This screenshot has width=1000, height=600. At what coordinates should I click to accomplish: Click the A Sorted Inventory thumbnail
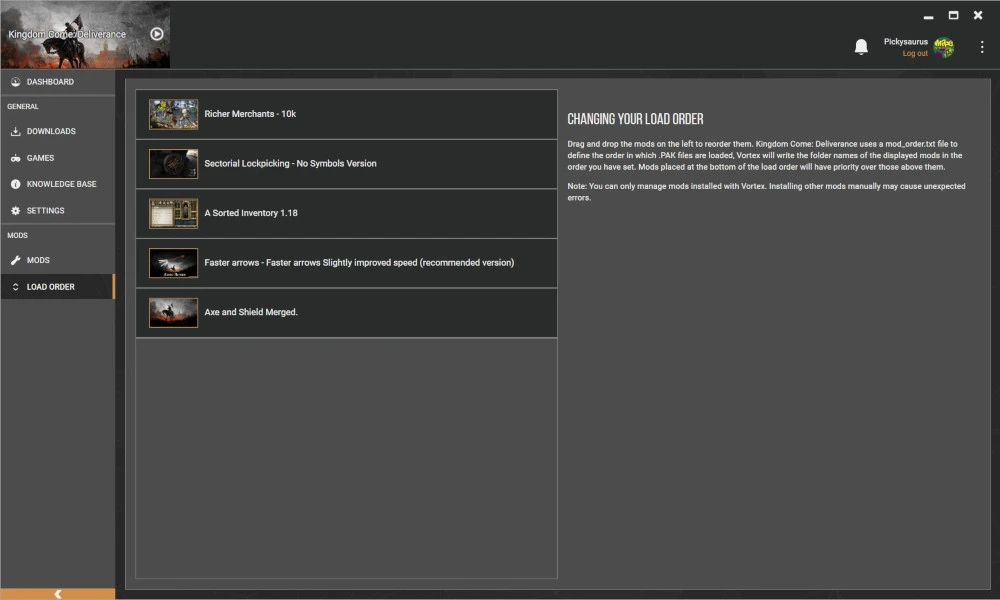point(173,214)
